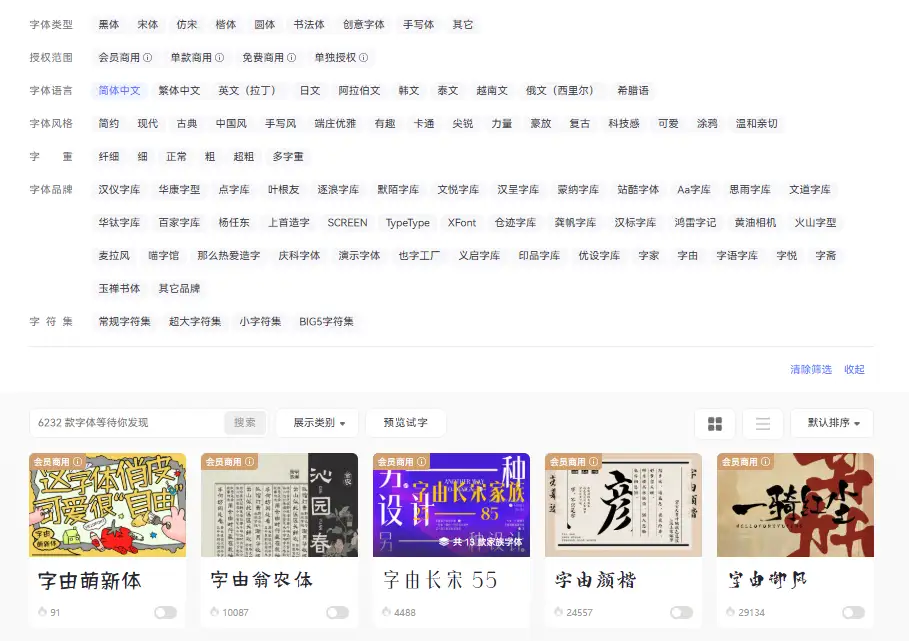The image size is (909, 641).
Task: Click flame icon on 字由翁农体 card
Action: 214,611
